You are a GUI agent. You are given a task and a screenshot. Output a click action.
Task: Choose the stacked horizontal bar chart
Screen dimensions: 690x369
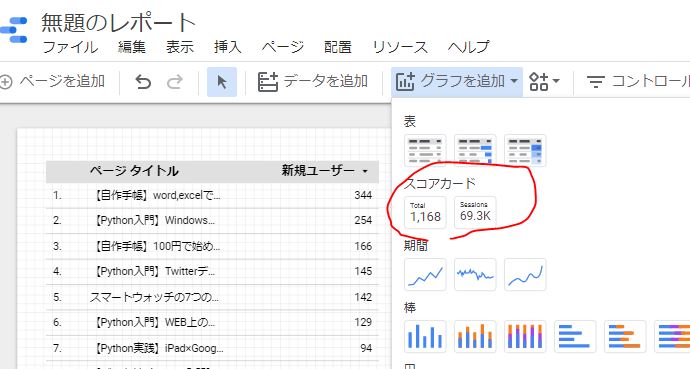[625, 337]
